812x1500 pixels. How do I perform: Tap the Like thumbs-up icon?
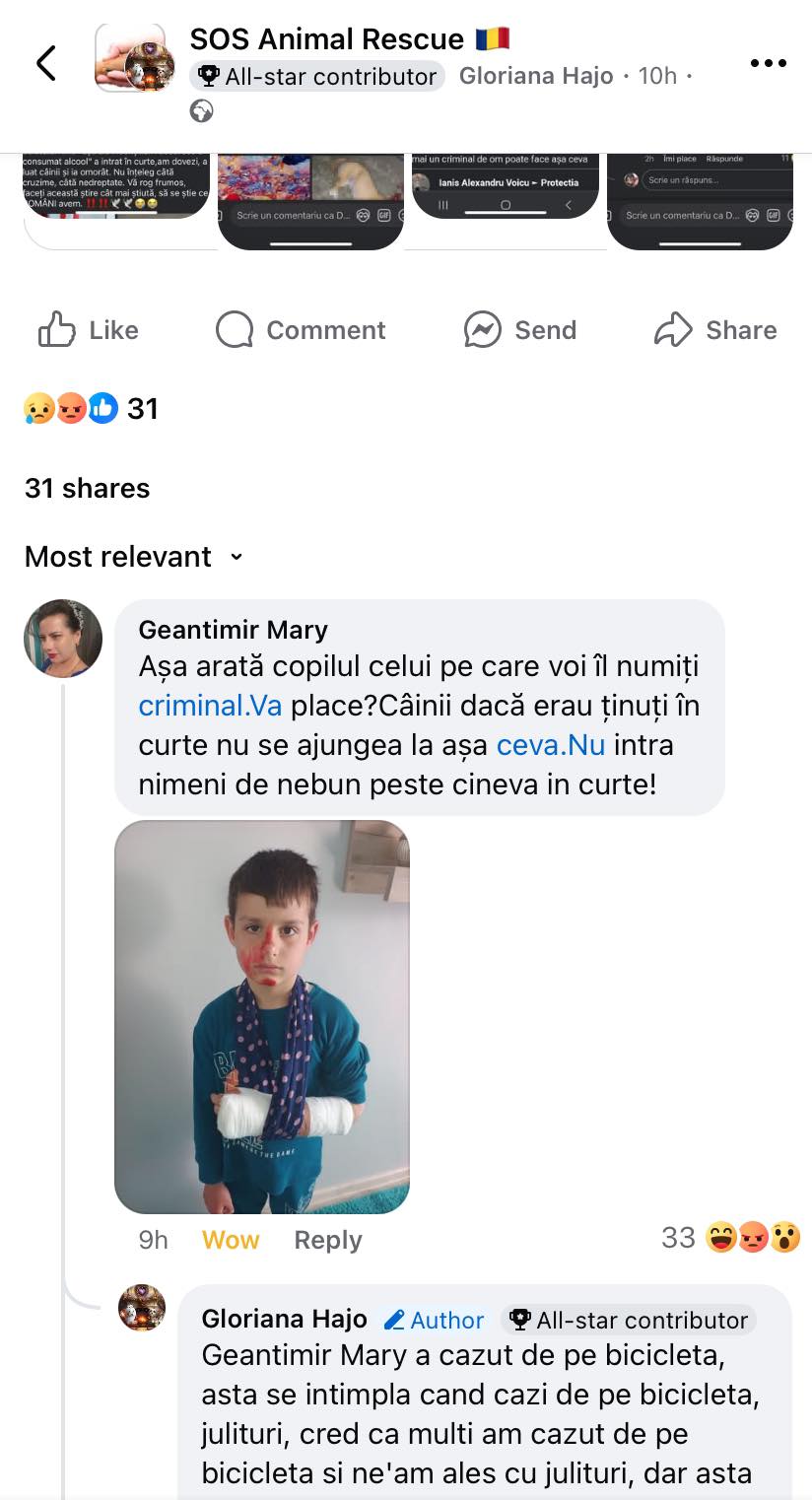click(x=57, y=330)
